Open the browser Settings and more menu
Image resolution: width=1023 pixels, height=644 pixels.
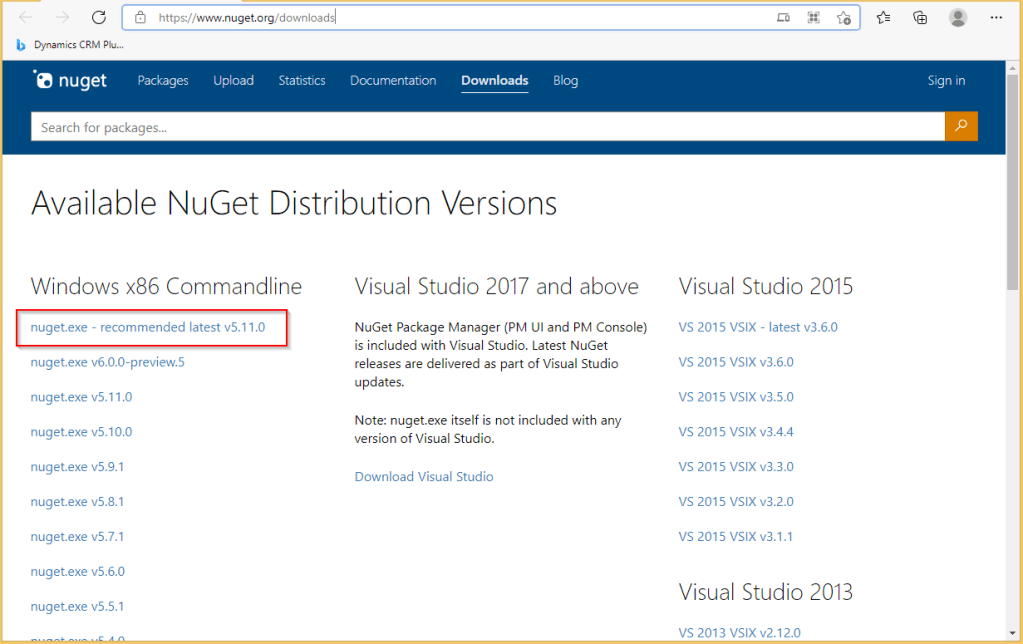click(x=996, y=17)
